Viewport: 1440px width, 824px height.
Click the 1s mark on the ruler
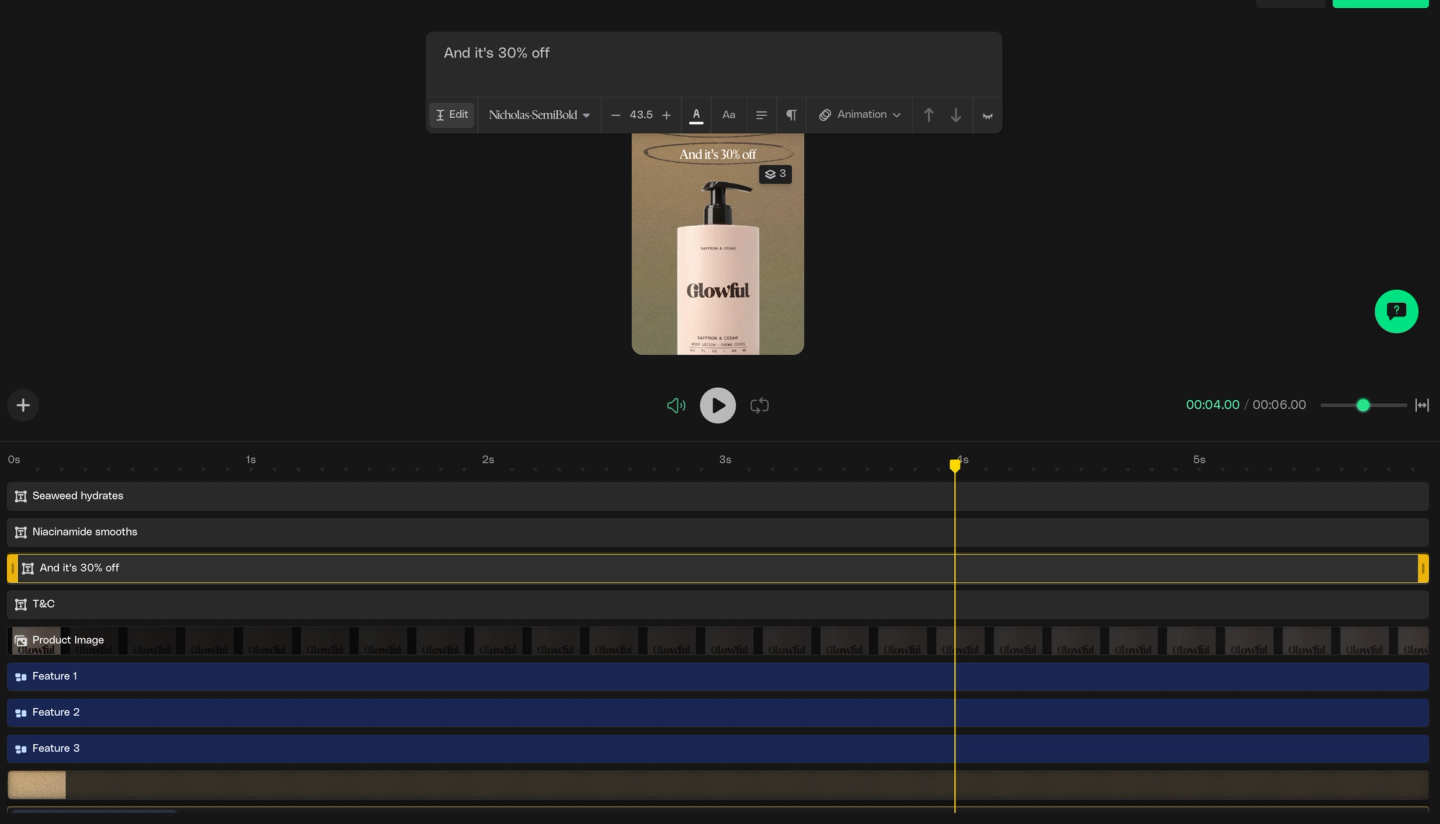251,460
